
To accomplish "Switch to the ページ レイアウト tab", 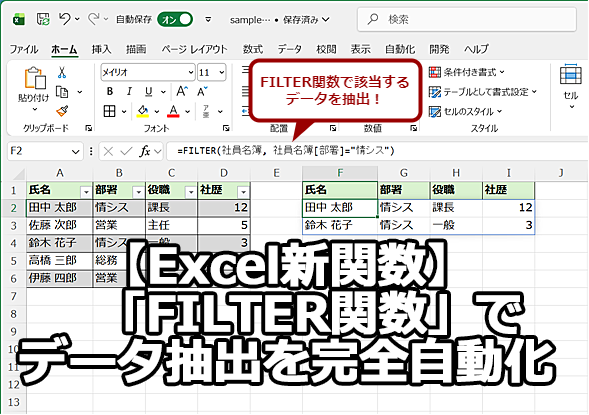I will pos(195,49).
